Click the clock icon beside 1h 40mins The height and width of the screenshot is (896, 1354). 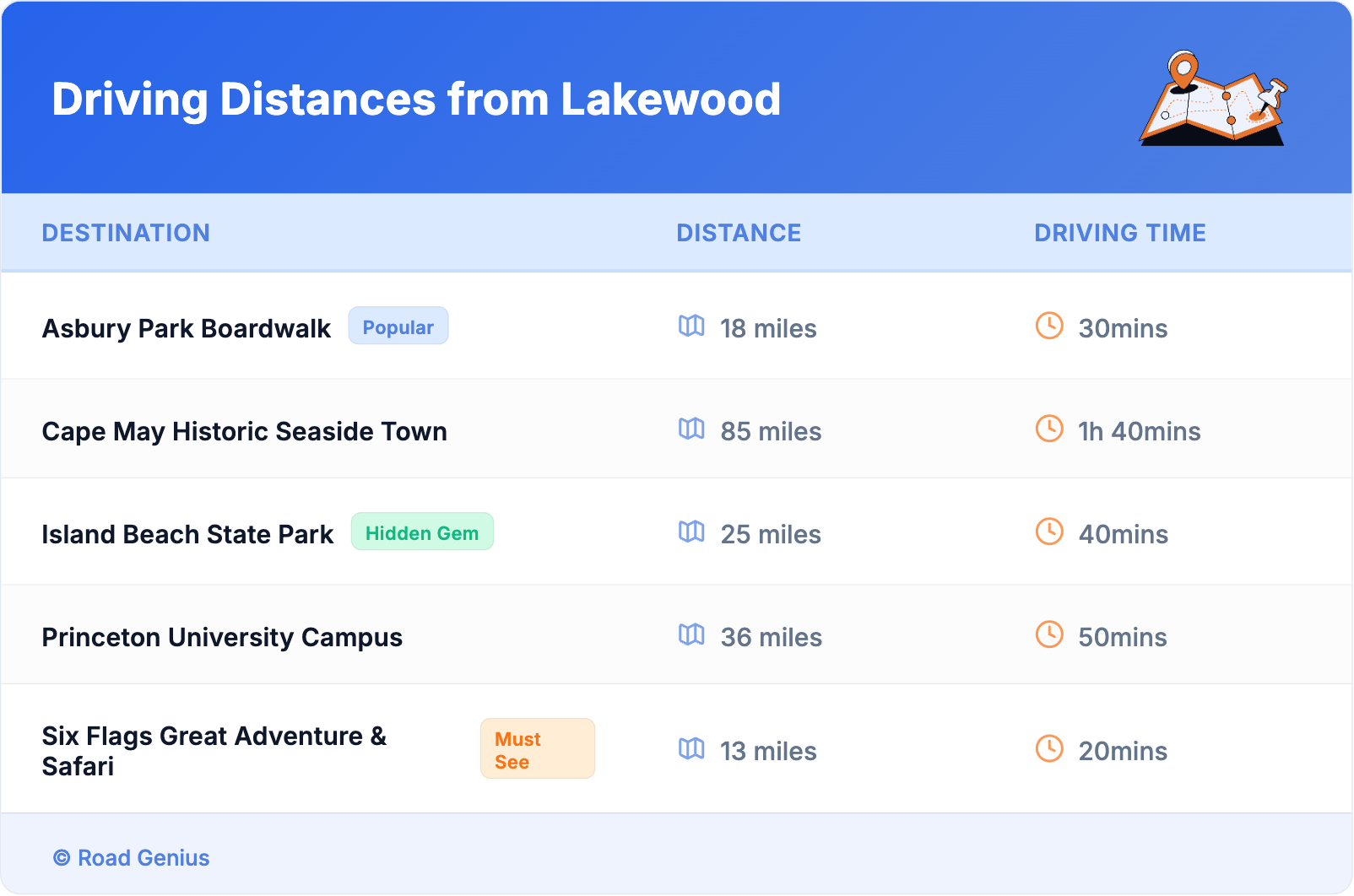(x=1049, y=429)
